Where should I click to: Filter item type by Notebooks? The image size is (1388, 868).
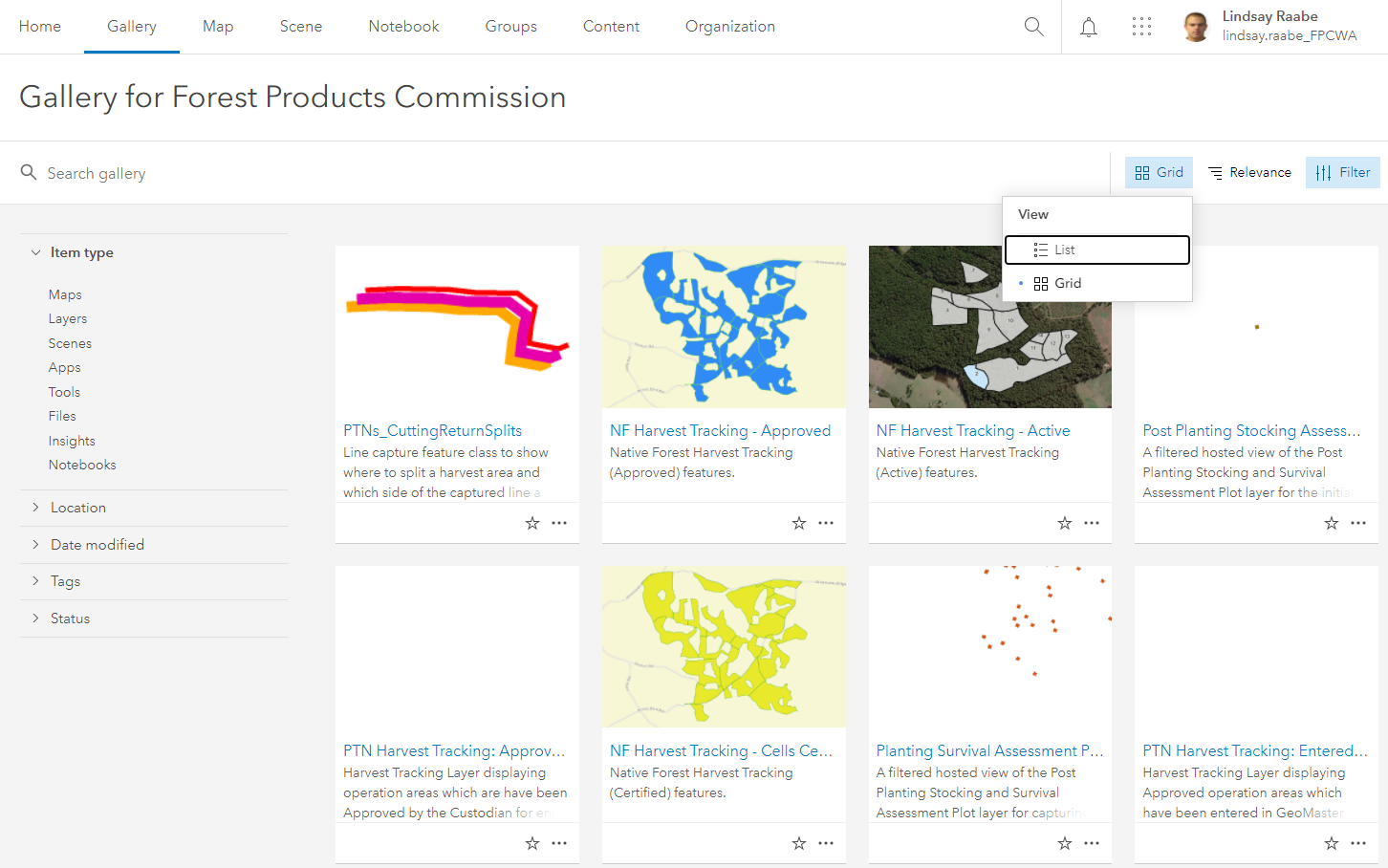[x=82, y=465]
